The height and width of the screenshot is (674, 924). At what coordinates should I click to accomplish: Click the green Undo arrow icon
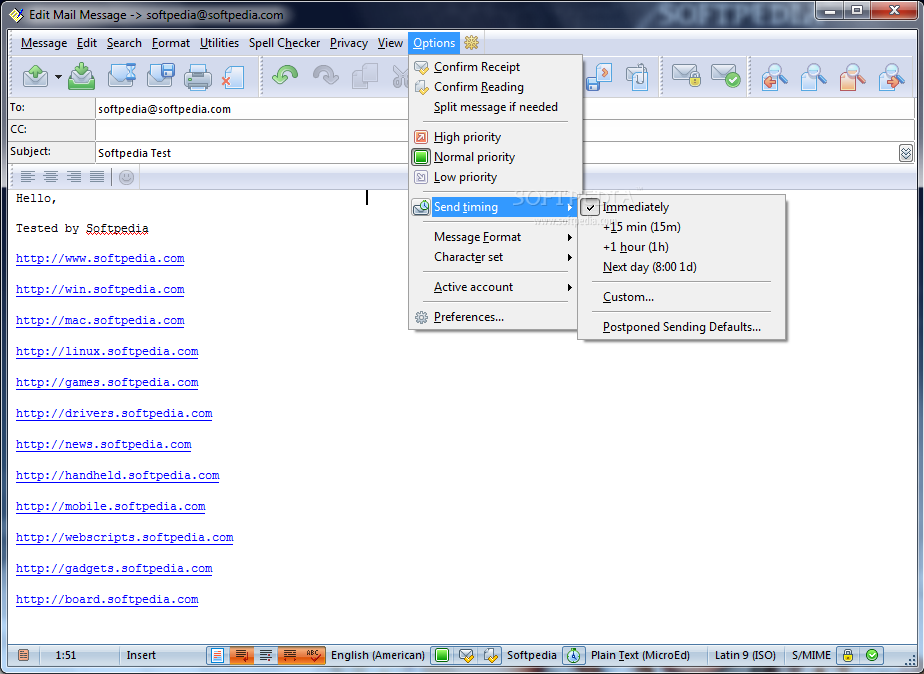click(285, 76)
